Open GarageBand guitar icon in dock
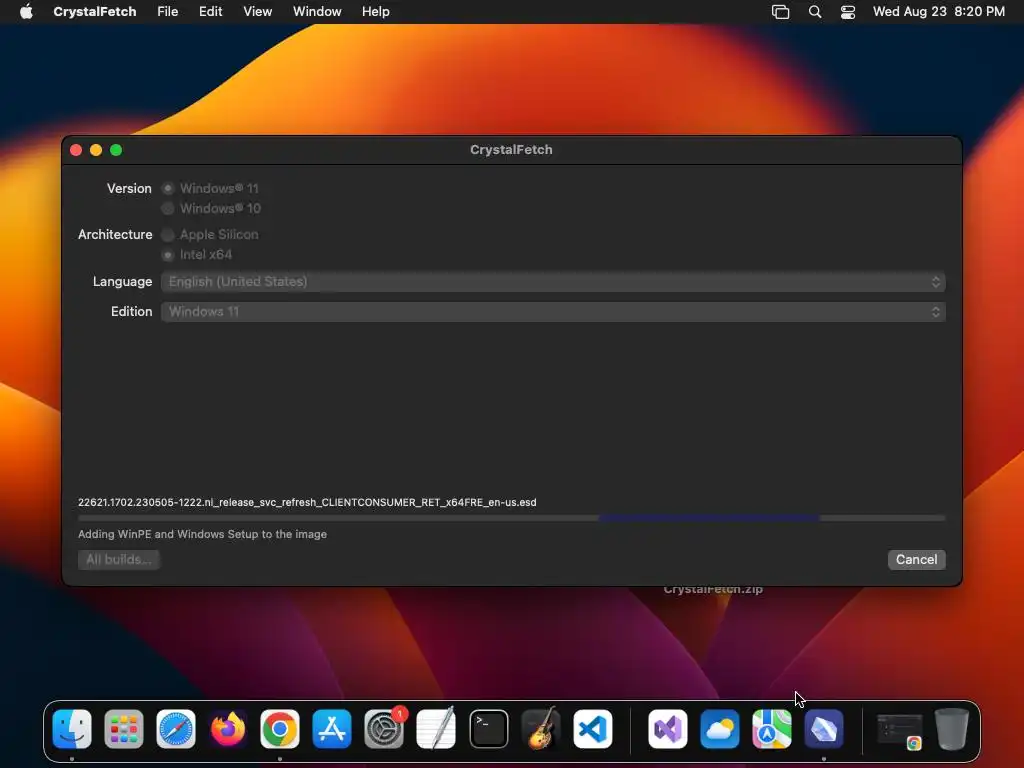This screenshot has width=1024, height=768. tap(541, 729)
